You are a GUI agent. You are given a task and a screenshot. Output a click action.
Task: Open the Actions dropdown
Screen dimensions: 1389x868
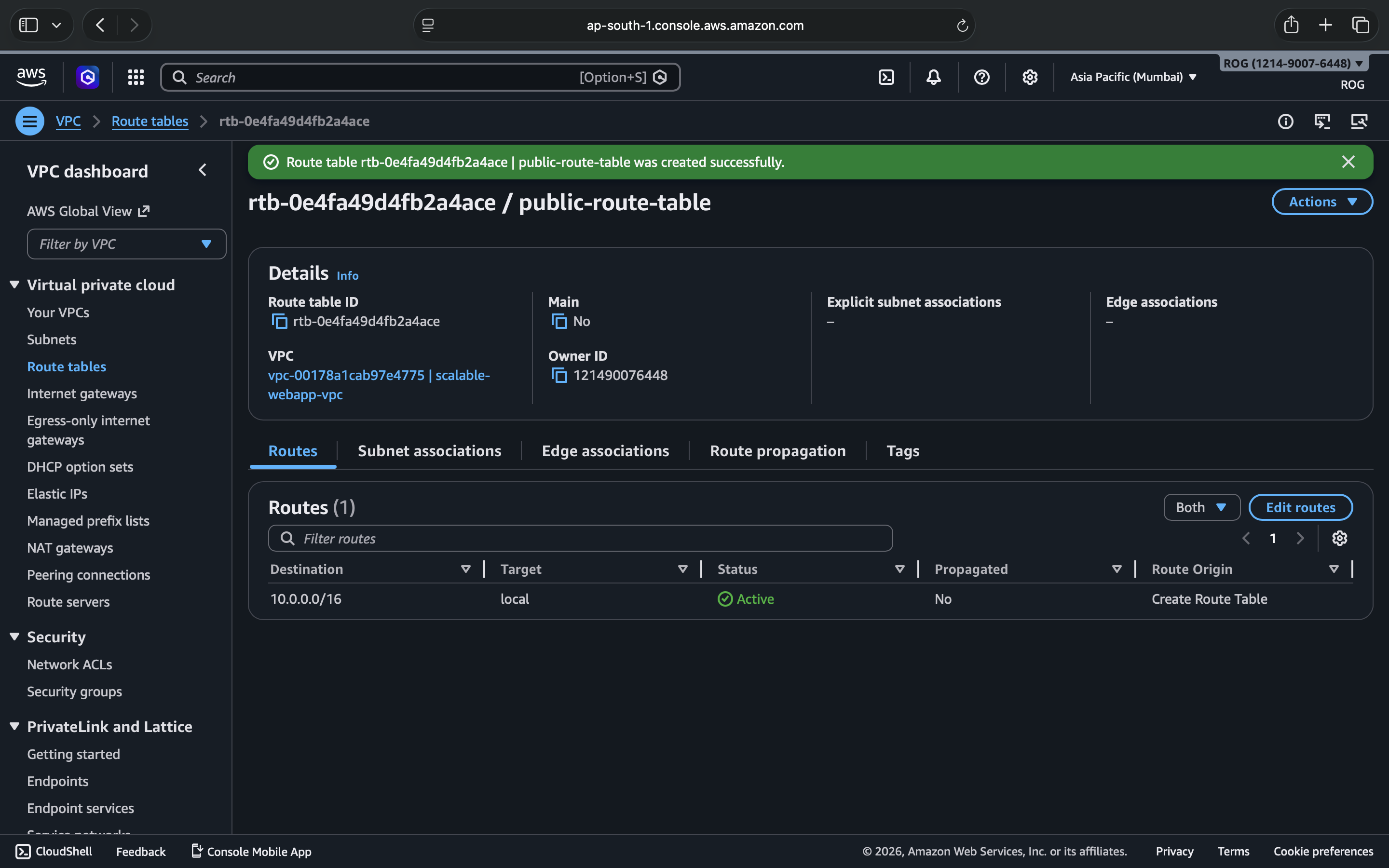pyautogui.click(x=1322, y=202)
